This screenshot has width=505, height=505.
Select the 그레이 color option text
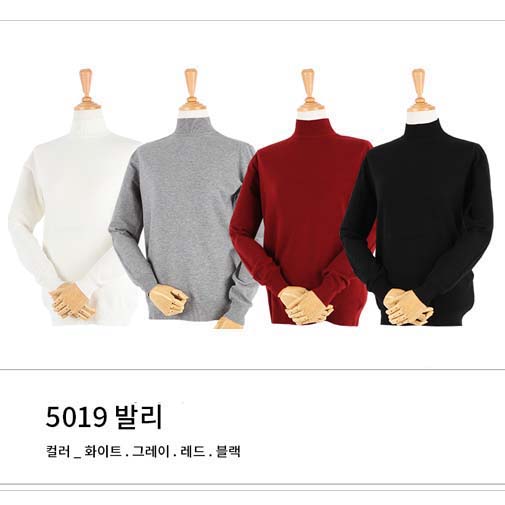[x=151, y=451]
